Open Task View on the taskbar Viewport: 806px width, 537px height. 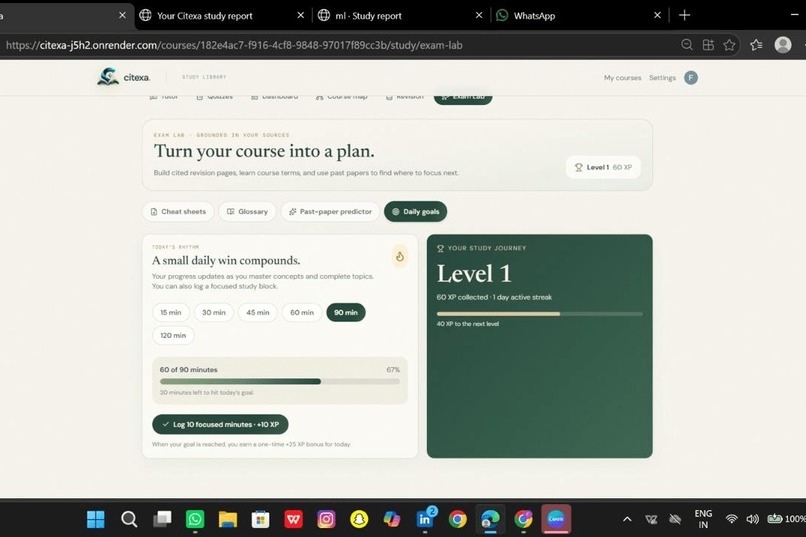point(162,520)
